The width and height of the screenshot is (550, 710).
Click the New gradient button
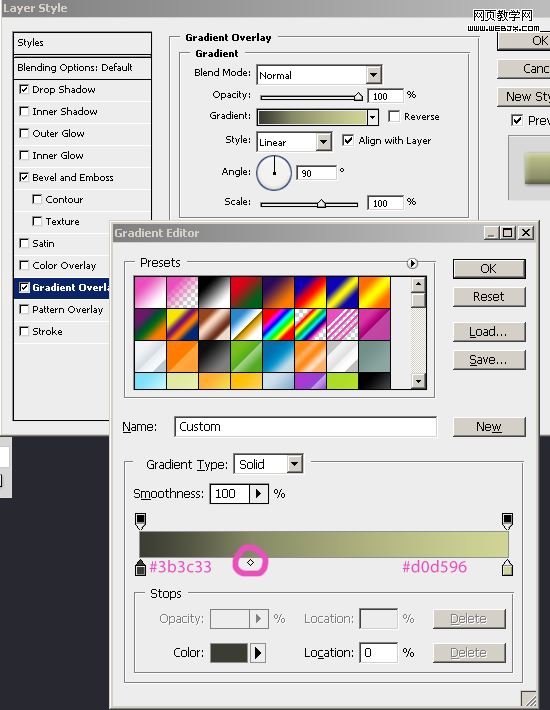click(489, 427)
